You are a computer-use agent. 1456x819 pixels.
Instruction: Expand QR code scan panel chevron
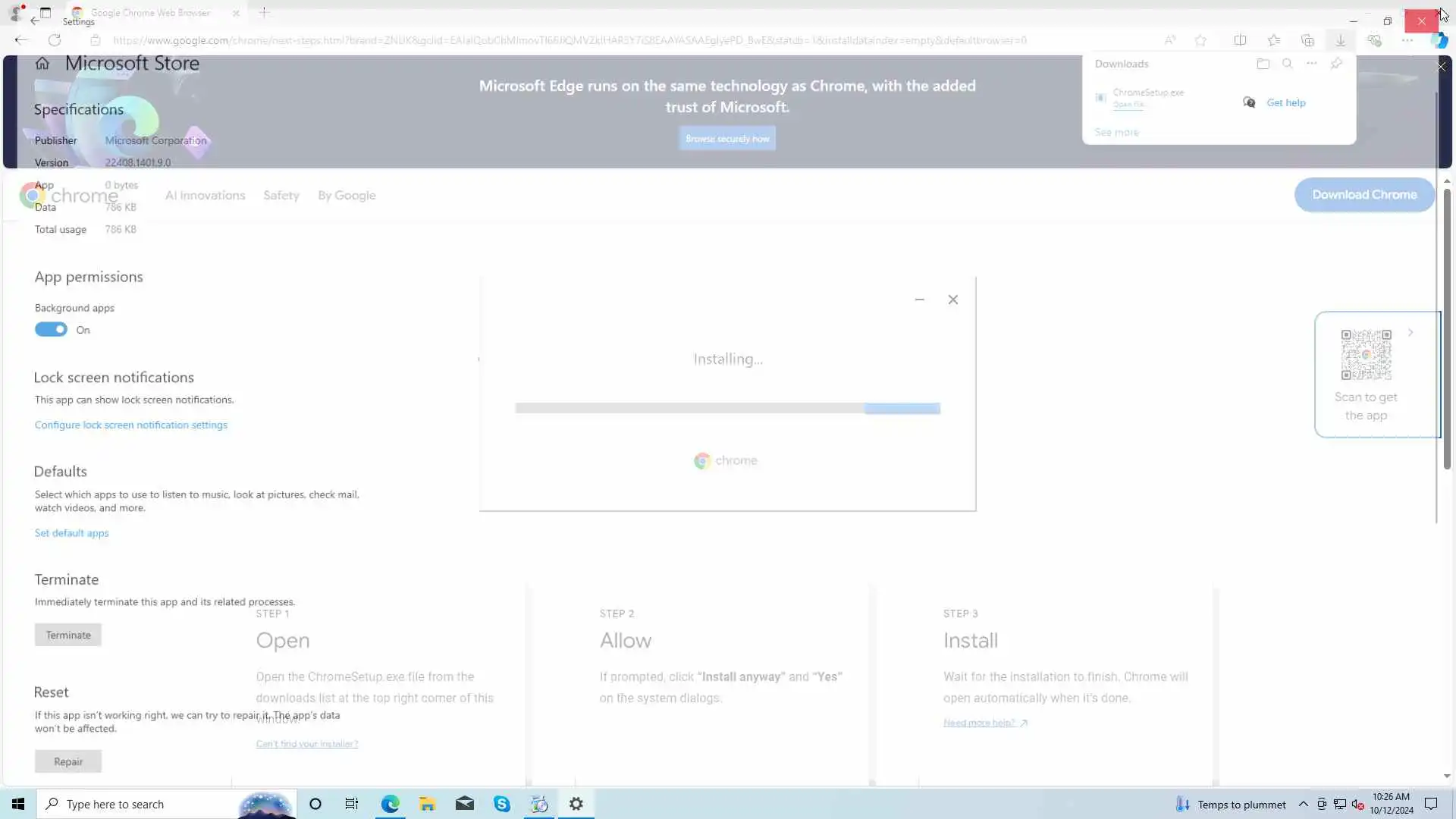click(1410, 333)
